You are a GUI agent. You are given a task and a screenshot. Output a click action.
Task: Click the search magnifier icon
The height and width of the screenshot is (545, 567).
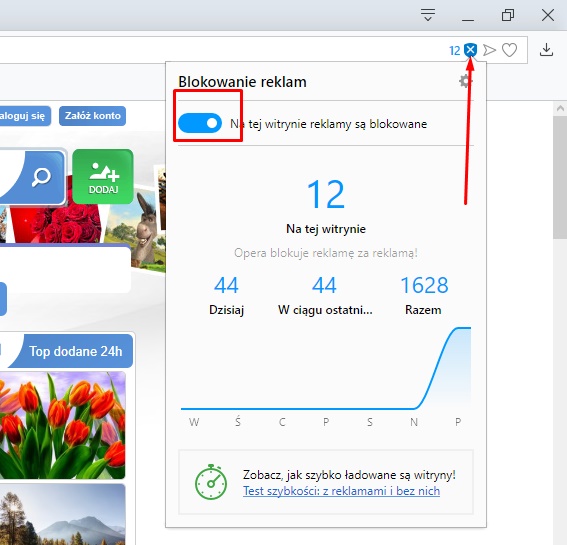41,177
